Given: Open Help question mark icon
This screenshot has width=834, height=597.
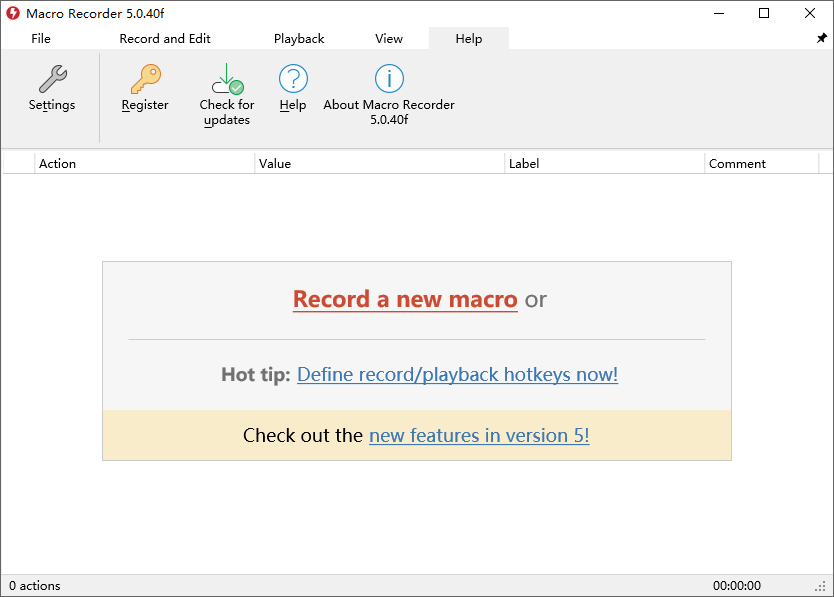Looking at the screenshot, I should [293, 88].
